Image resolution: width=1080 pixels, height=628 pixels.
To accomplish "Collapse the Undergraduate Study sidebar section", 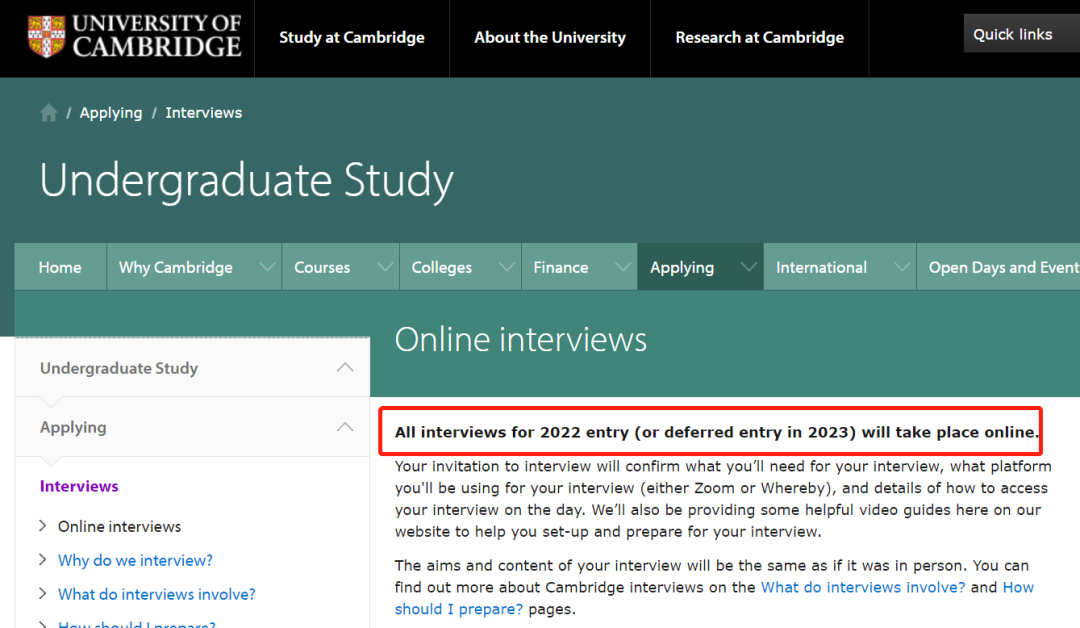I will click(x=345, y=368).
